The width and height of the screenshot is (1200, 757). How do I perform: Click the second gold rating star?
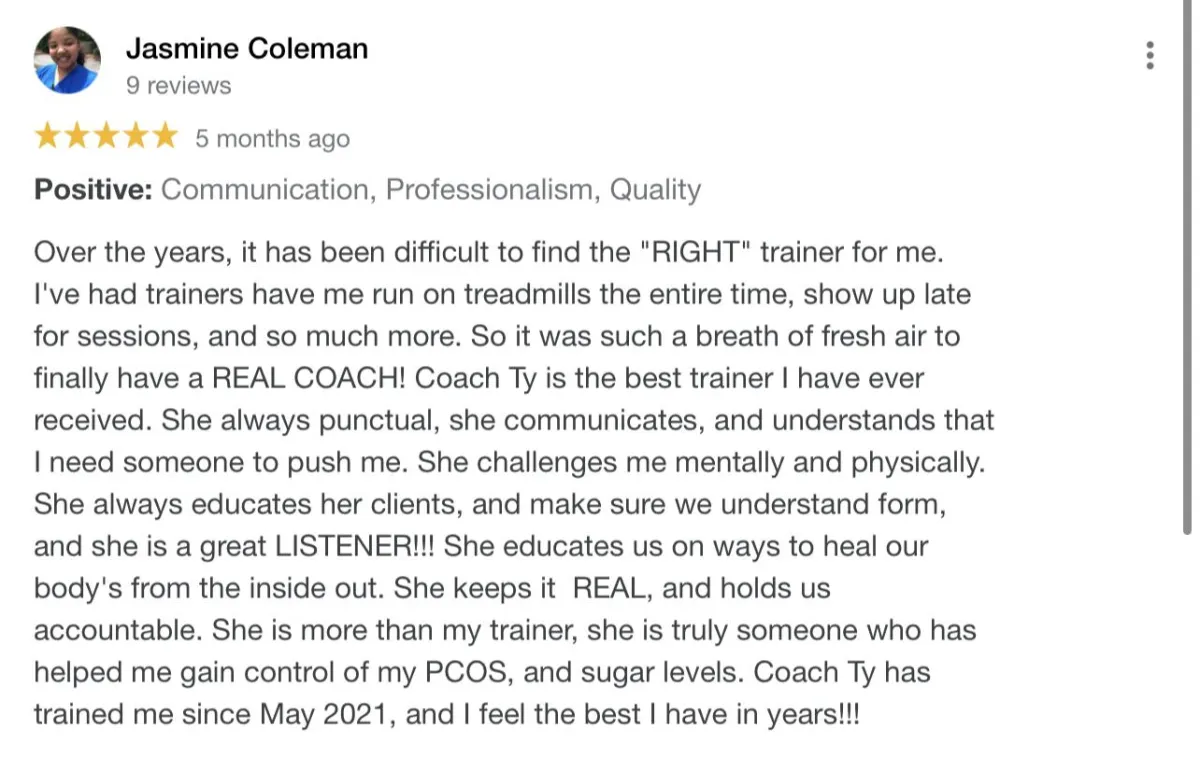(76, 136)
